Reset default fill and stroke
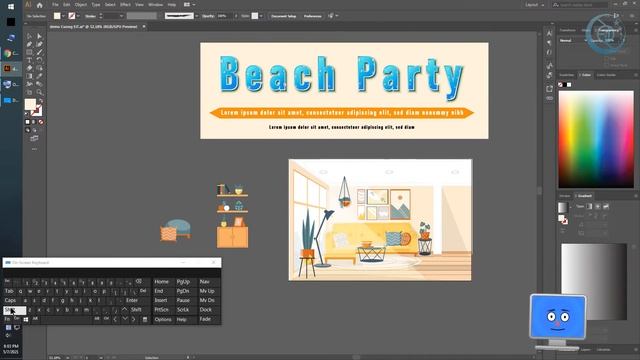 [27, 114]
